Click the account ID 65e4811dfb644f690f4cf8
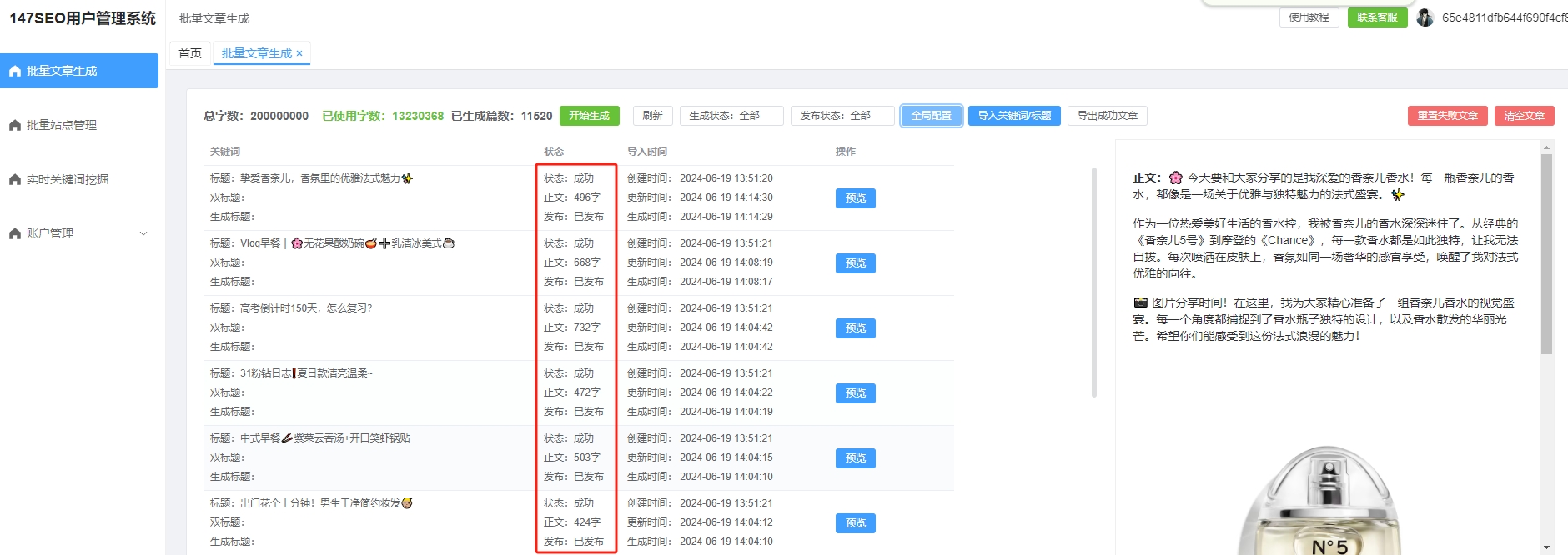The height and width of the screenshot is (555, 1568). pos(1505,17)
